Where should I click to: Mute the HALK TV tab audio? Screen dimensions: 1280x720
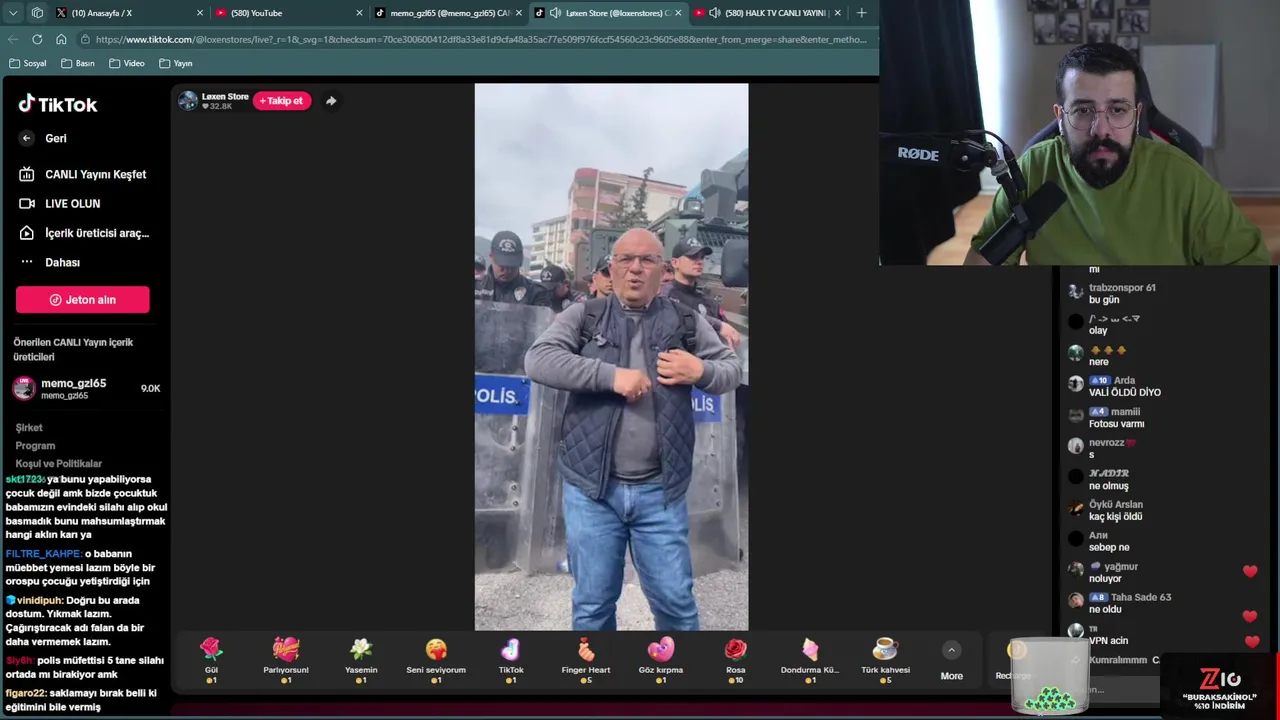coord(714,13)
